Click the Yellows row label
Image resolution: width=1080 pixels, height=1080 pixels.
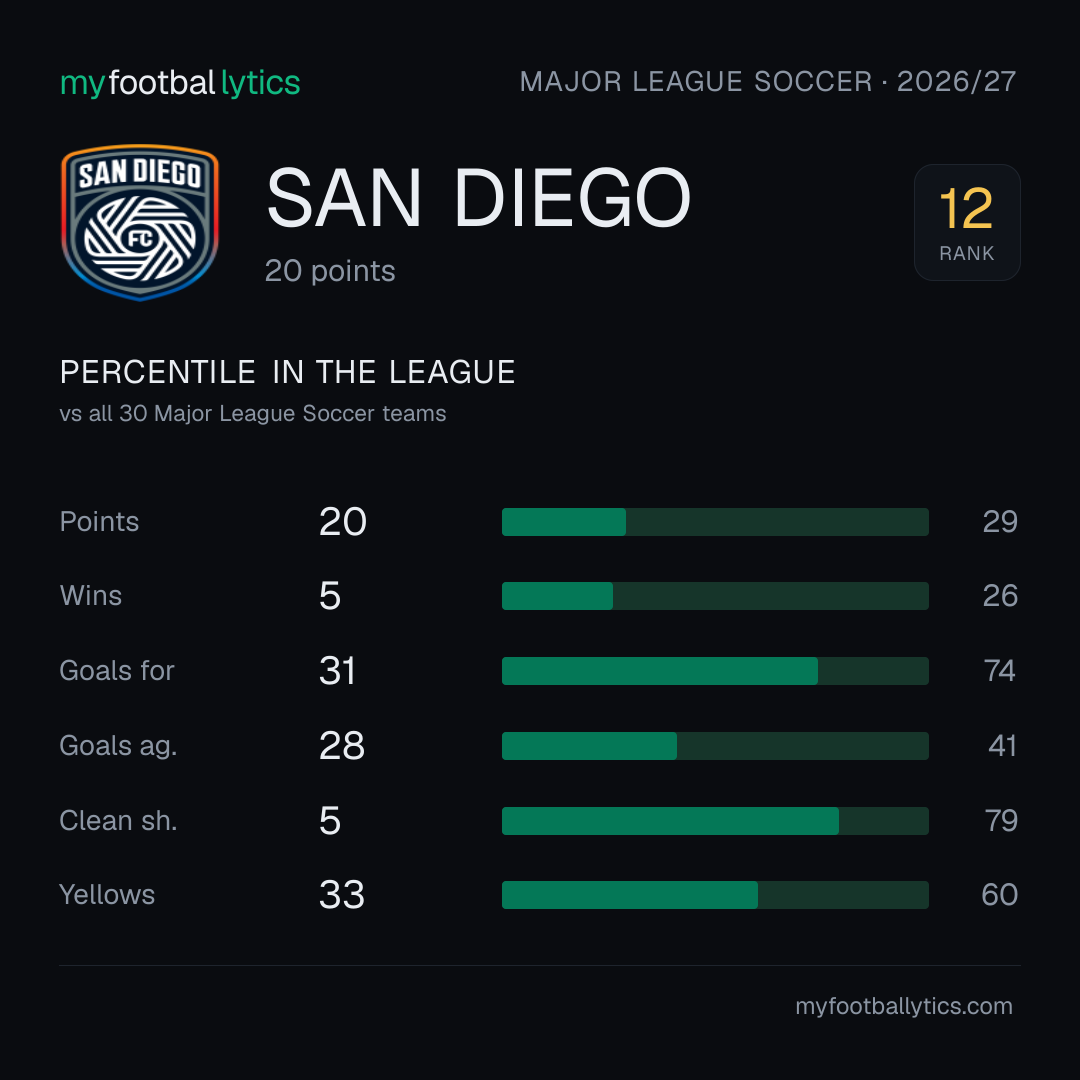pos(107,895)
